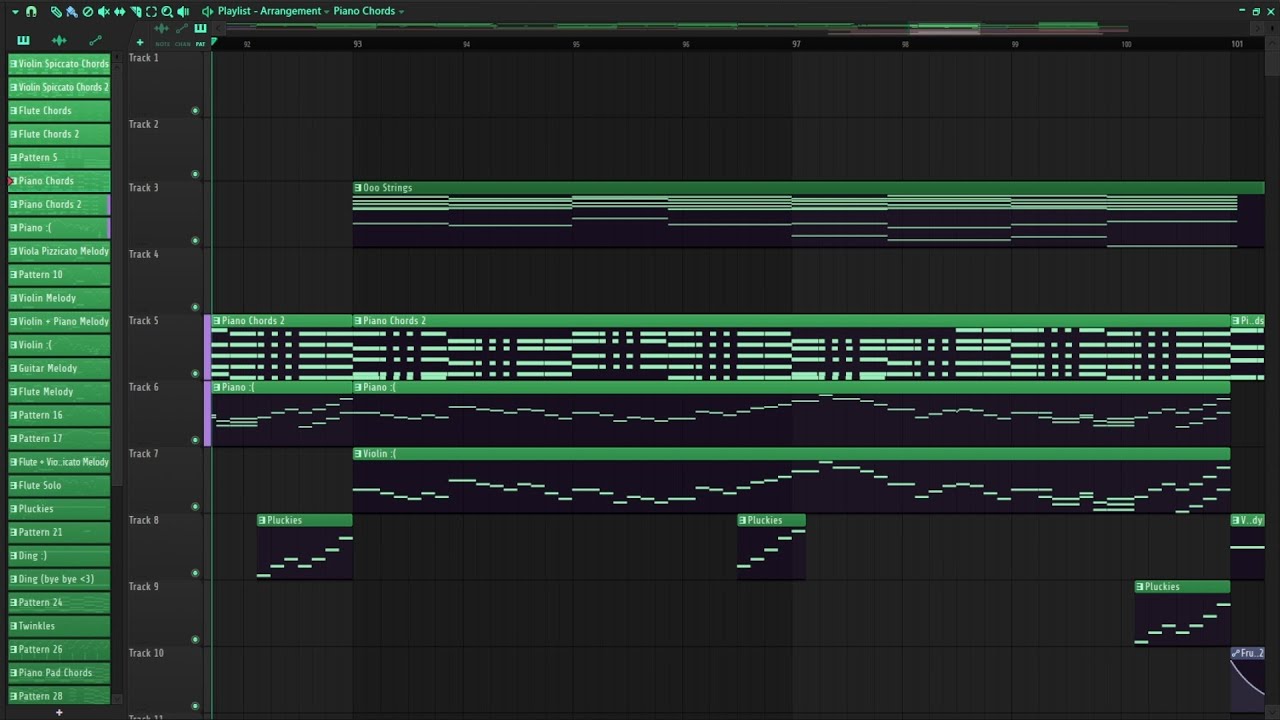Click the add plus icon above tracks

pos(140,42)
